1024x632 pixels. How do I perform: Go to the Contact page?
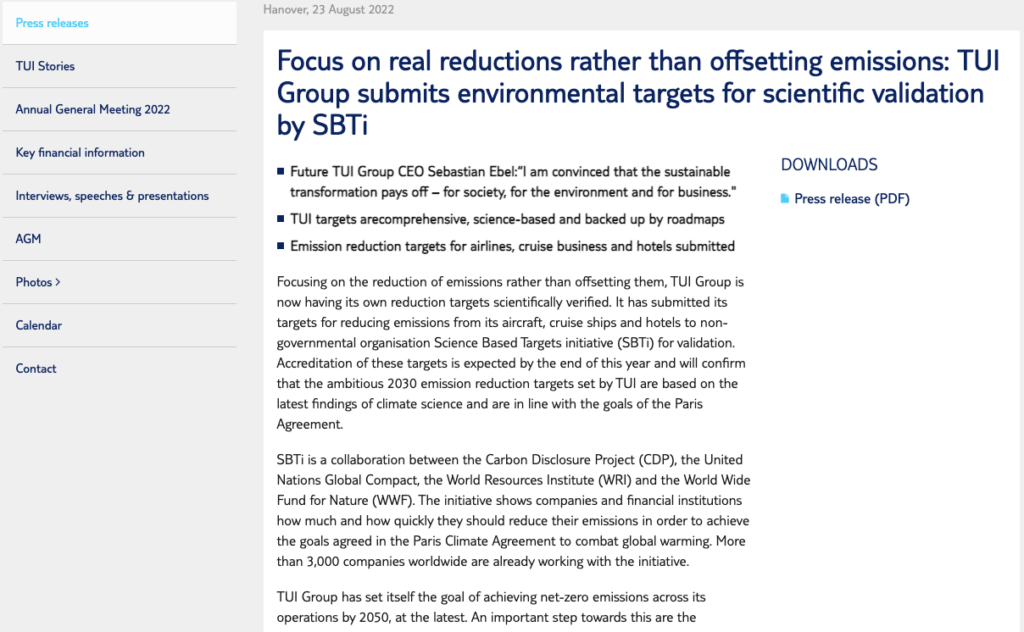[36, 368]
